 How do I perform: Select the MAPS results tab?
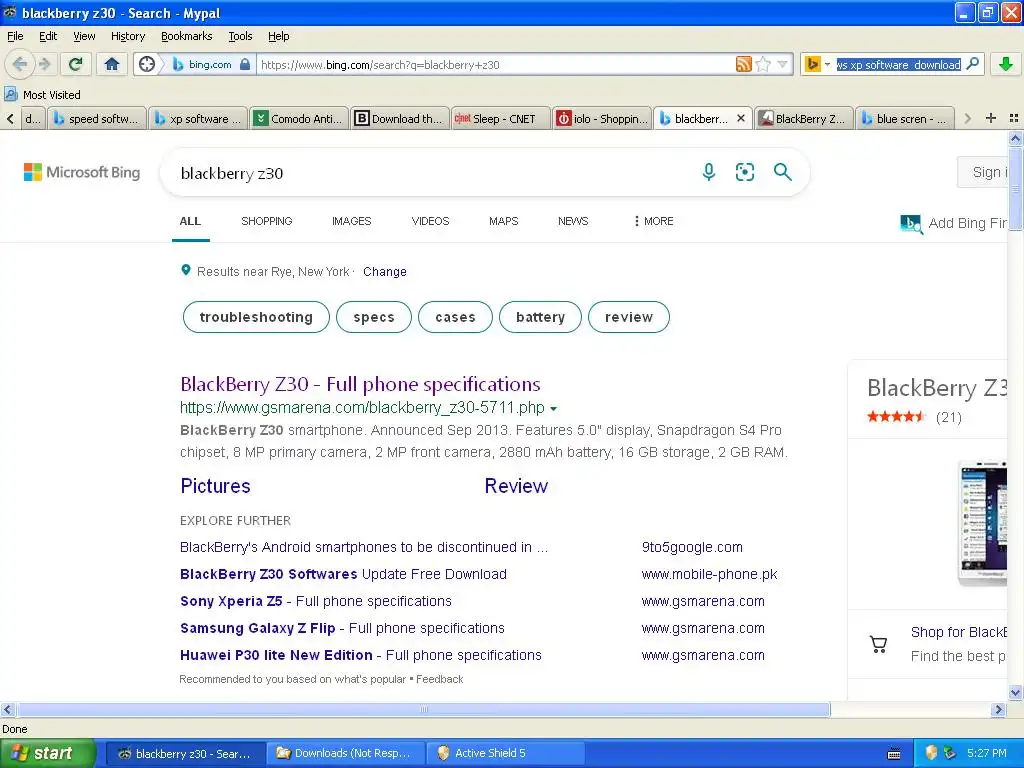point(504,221)
